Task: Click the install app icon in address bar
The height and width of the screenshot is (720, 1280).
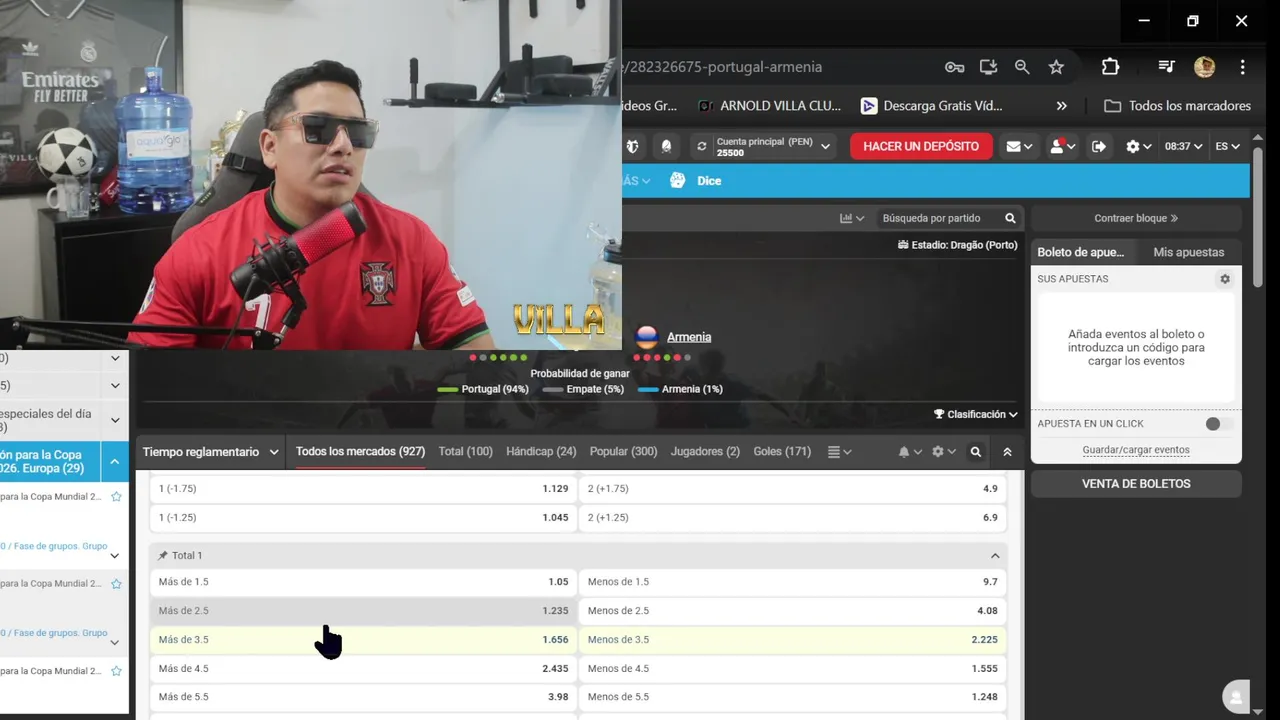Action: coord(988,67)
